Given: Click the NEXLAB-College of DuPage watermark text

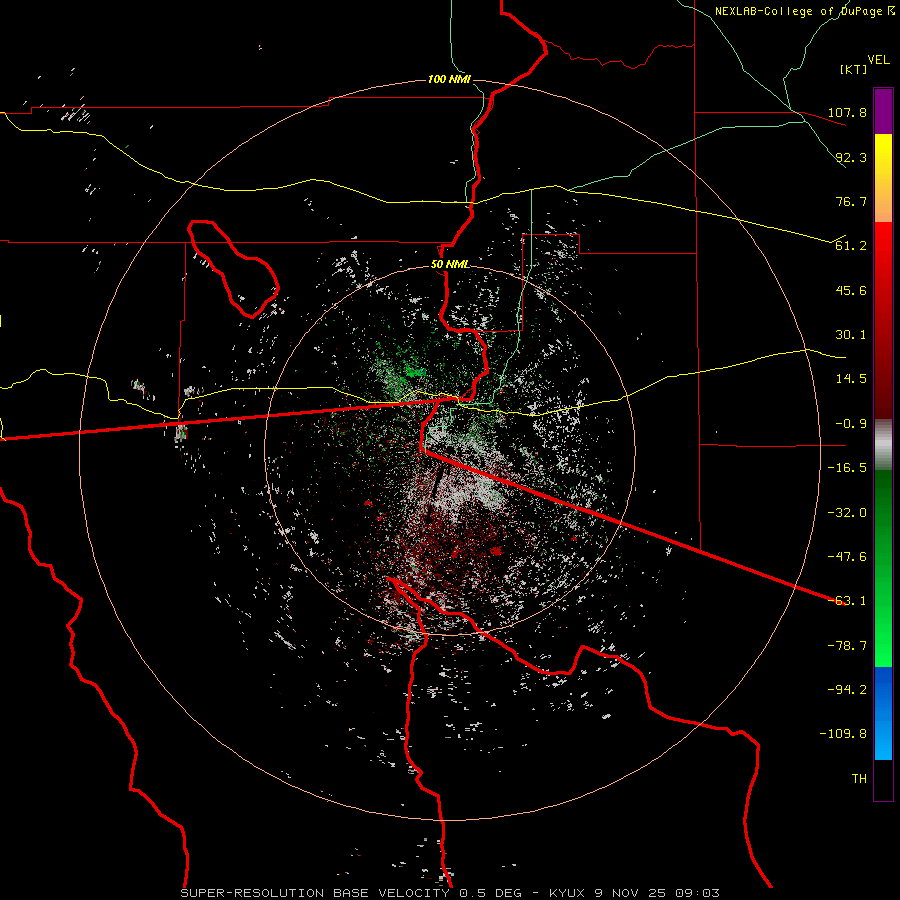Looking at the screenshot, I should 804,11.
